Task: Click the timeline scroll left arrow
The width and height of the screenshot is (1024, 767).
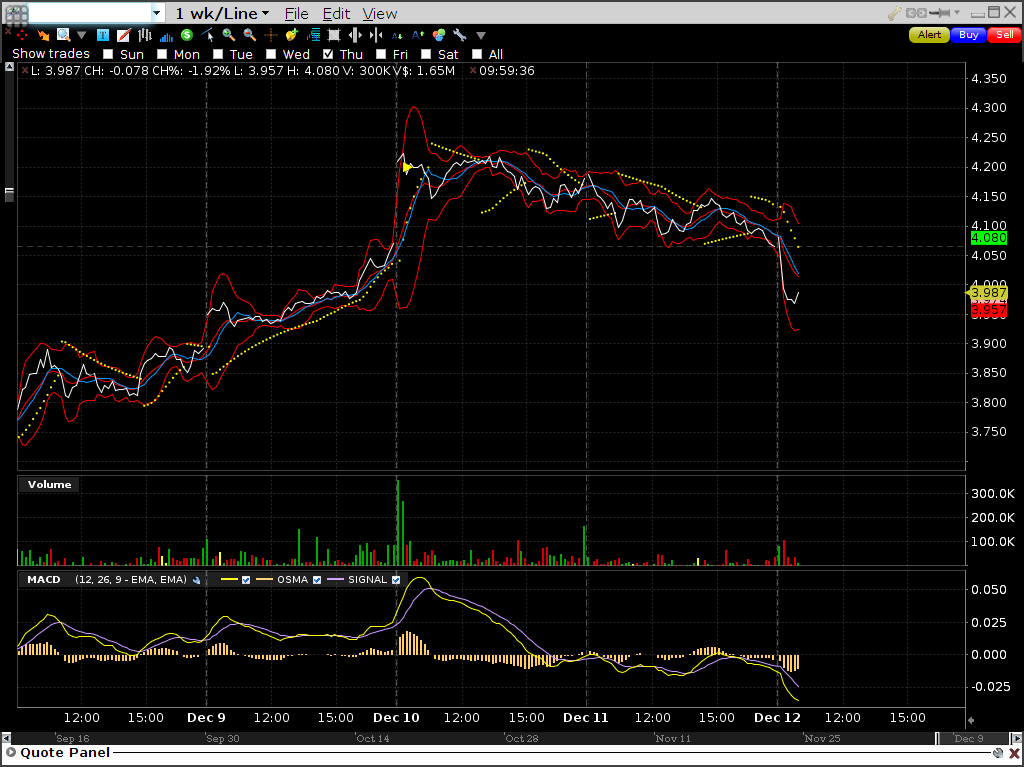Action: [7, 738]
